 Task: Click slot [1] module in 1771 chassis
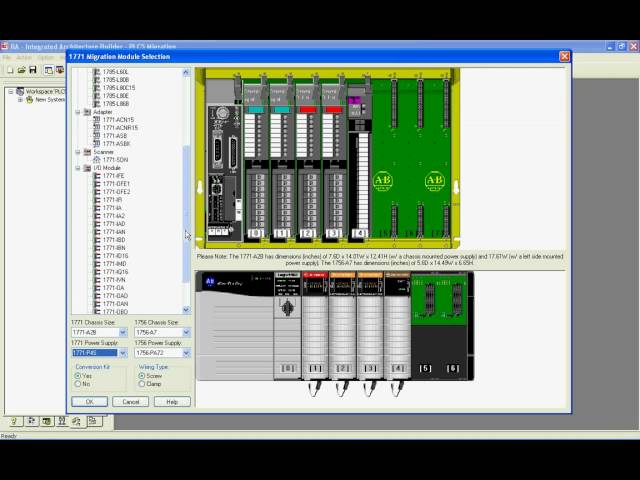click(282, 161)
